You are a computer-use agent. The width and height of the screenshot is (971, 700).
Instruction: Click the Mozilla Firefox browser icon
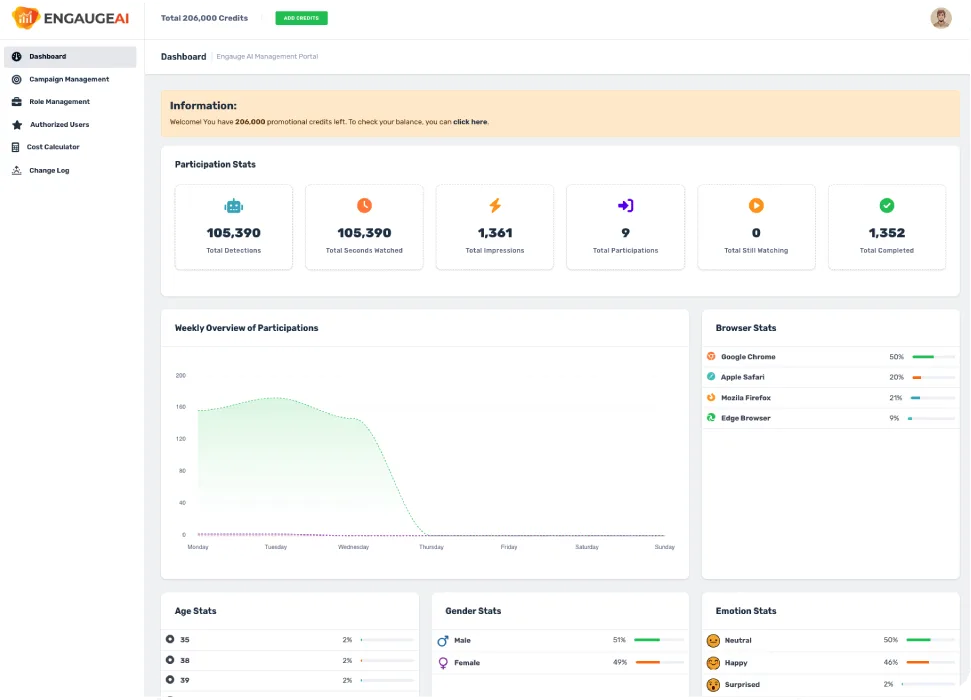pos(711,397)
